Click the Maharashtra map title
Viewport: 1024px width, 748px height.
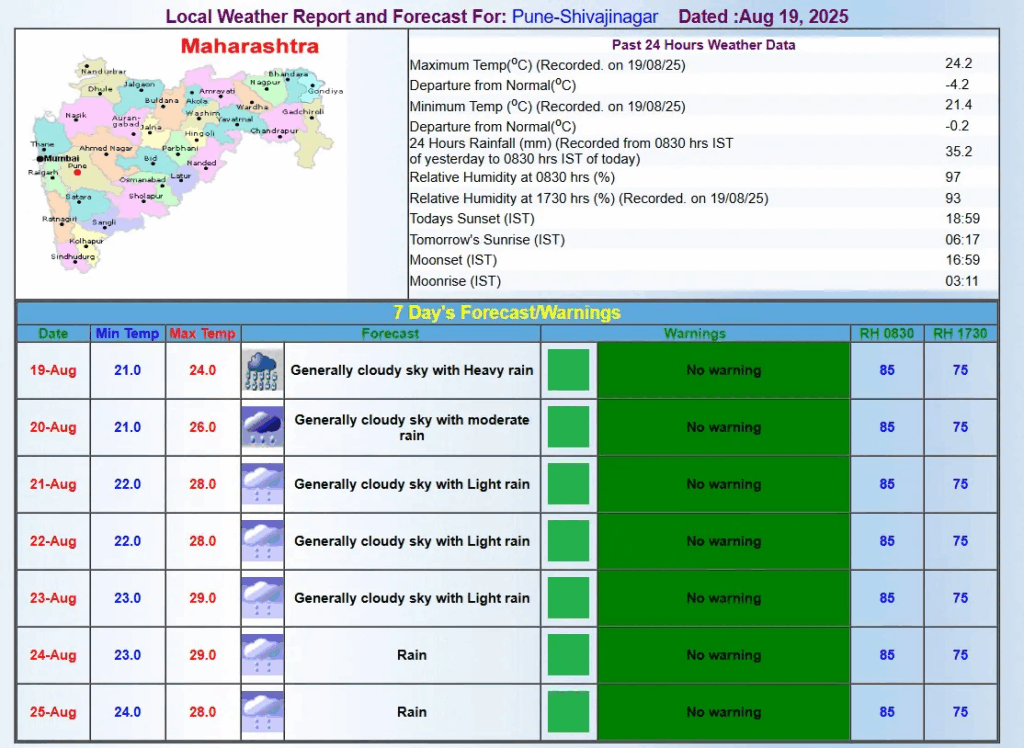(249, 47)
